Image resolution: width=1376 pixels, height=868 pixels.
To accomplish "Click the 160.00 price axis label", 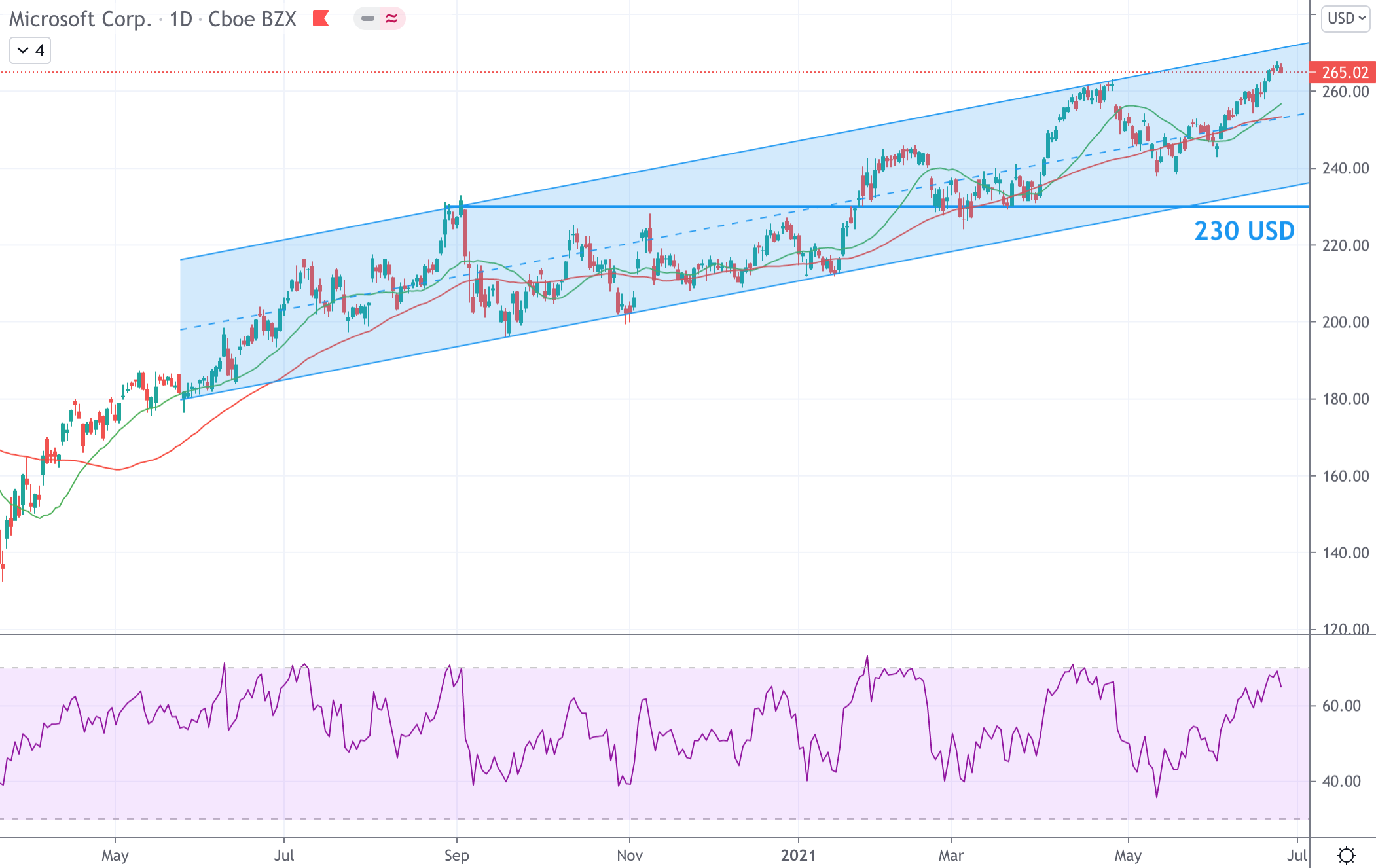I will pyautogui.click(x=1345, y=476).
